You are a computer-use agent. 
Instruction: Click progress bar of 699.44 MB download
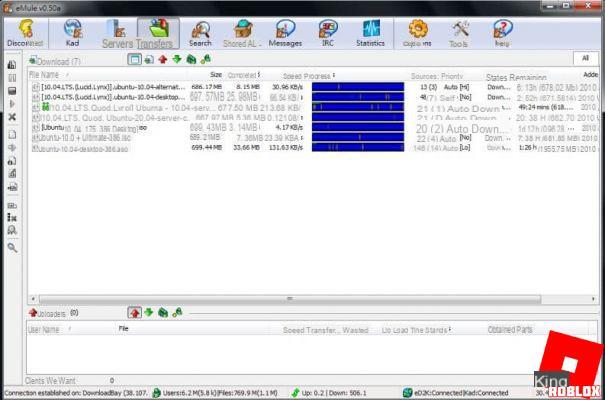(x=358, y=147)
